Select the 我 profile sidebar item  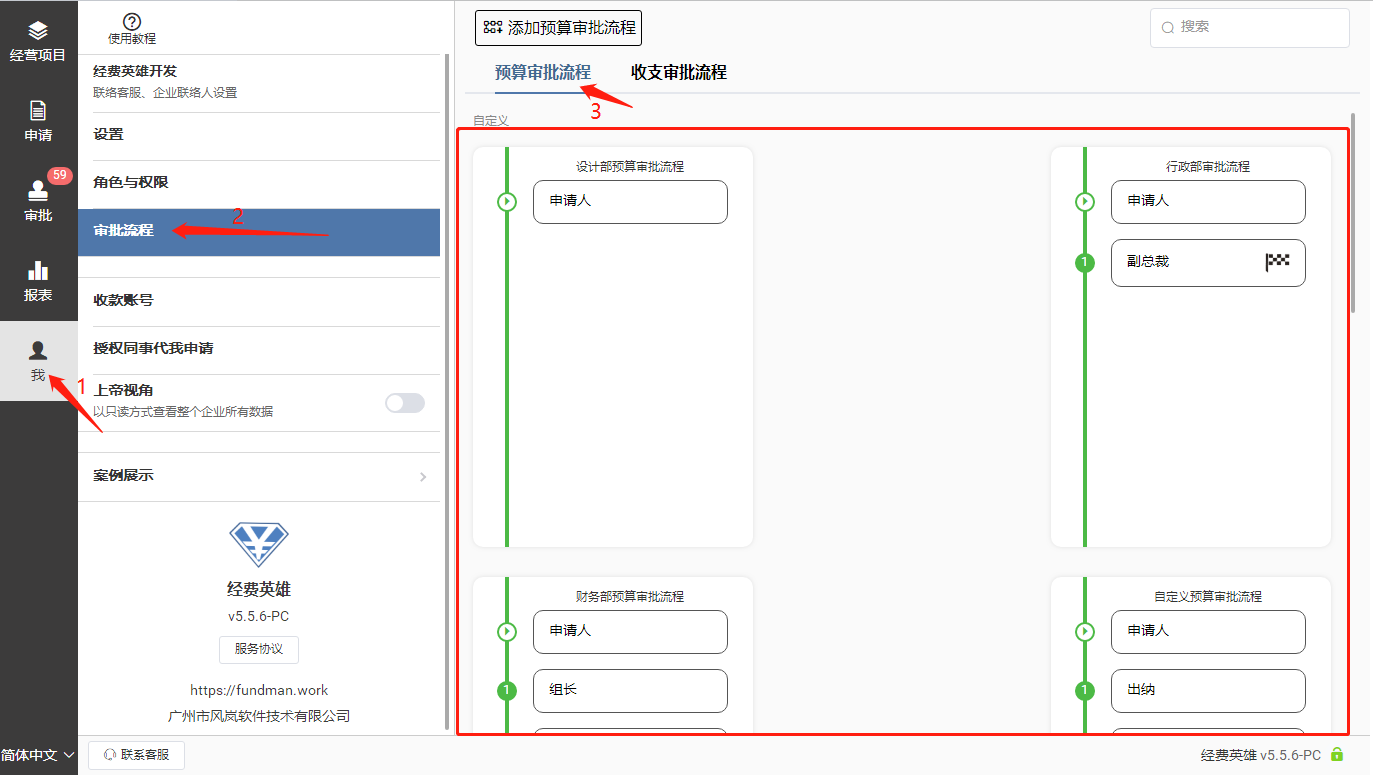point(38,361)
